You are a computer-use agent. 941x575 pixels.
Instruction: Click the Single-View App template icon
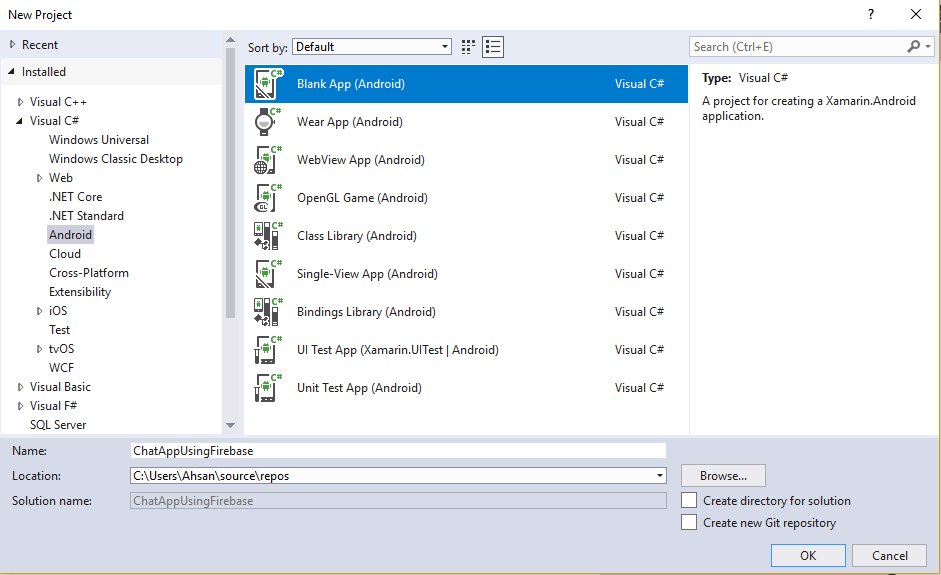click(268, 274)
